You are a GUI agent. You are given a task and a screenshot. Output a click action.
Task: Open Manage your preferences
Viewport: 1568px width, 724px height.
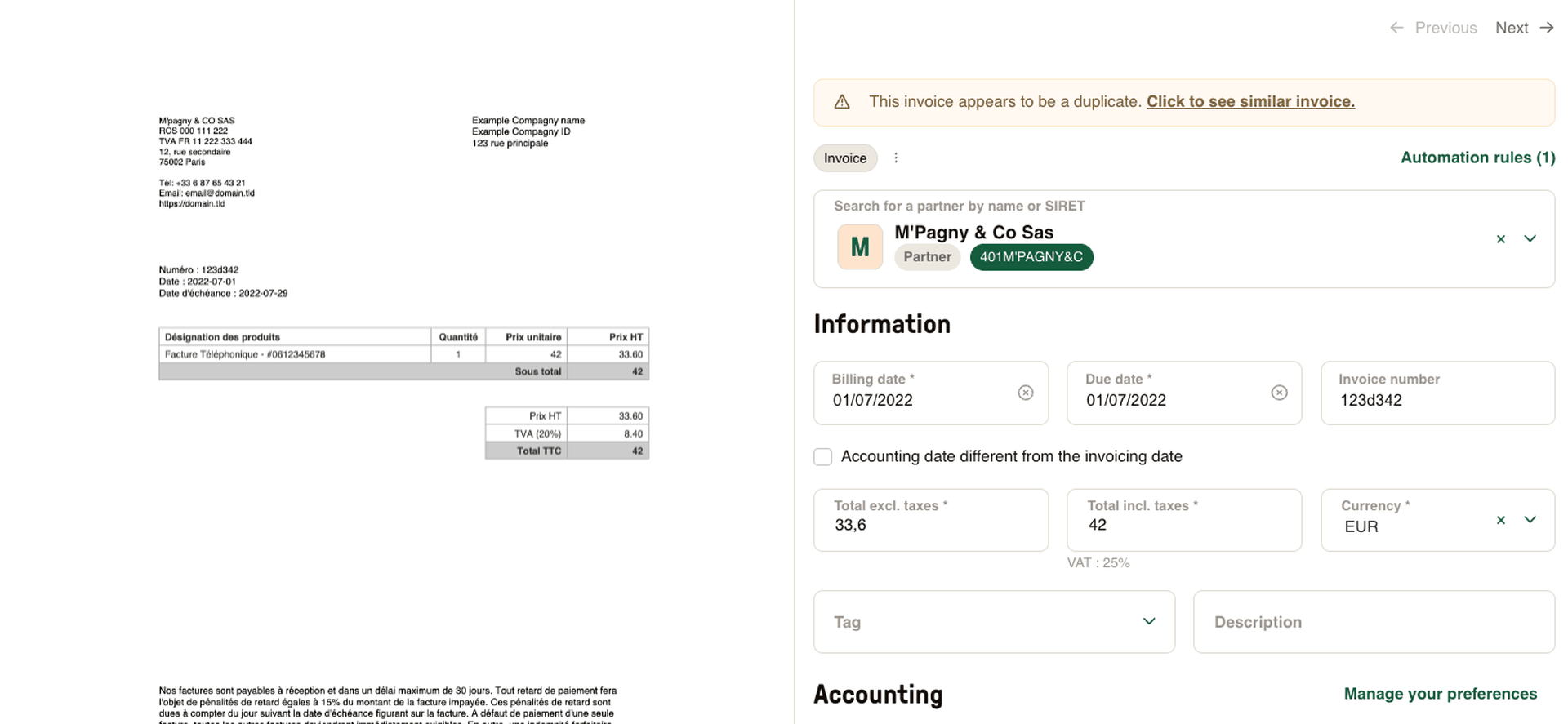click(x=1440, y=694)
